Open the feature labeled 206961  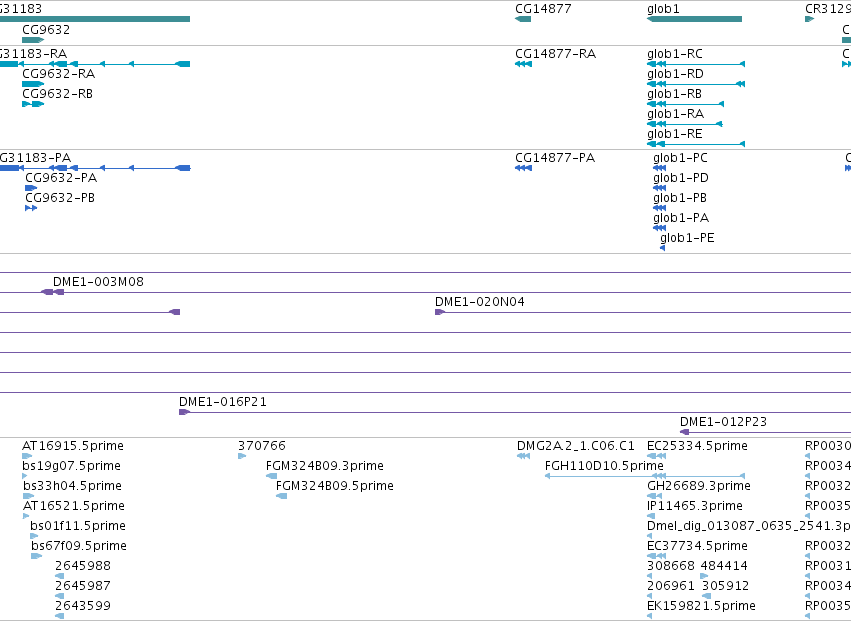[x=671, y=586]
